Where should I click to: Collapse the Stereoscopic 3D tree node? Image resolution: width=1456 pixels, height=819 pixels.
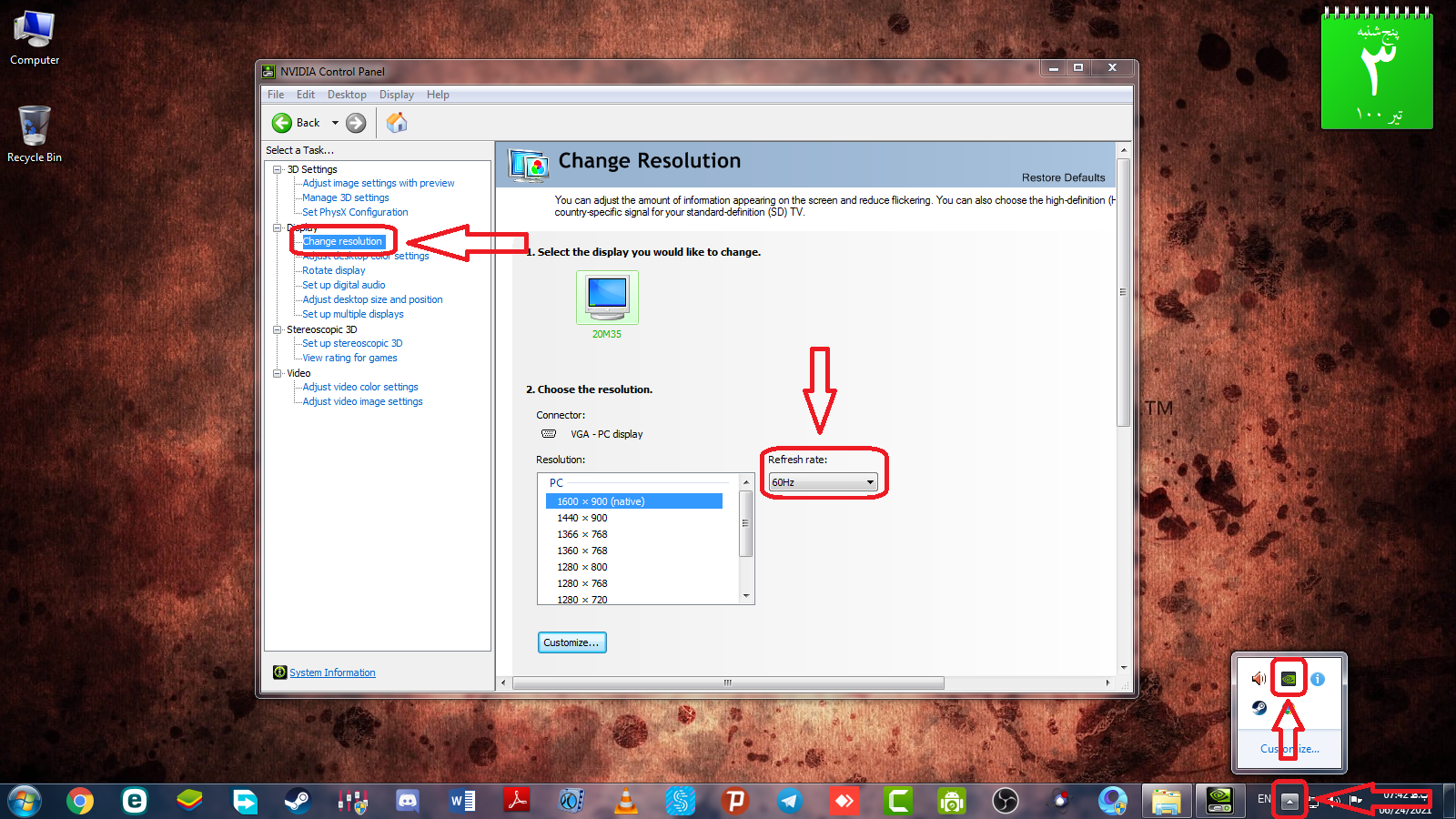coord(278,329)
